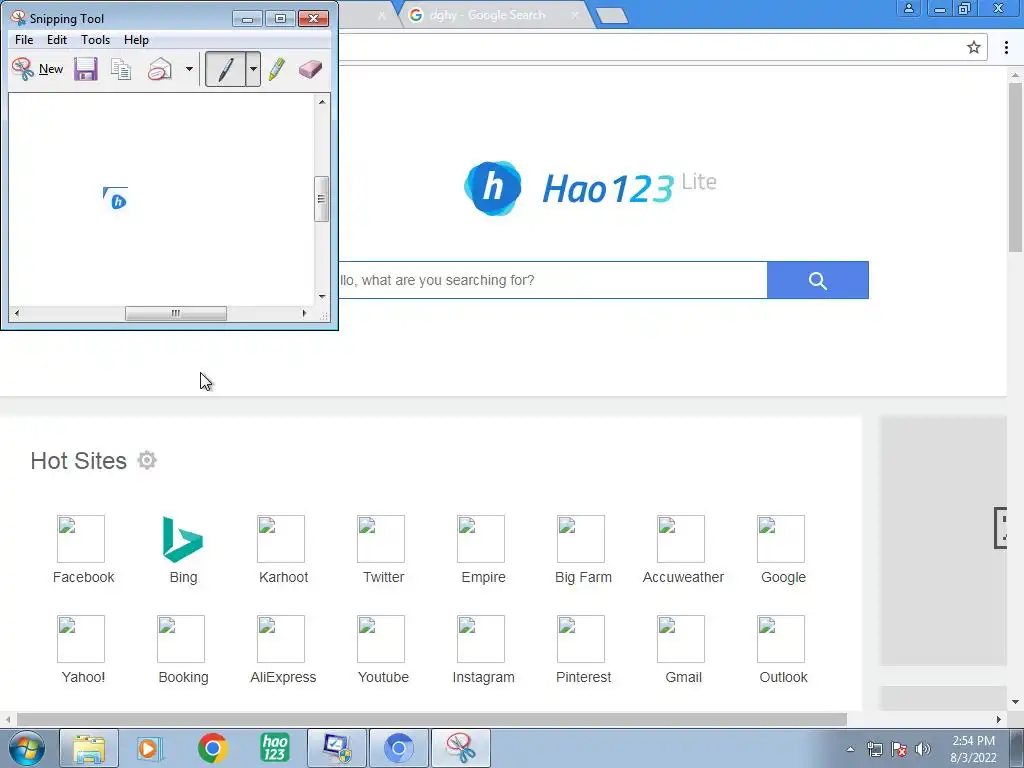
Task: Open Windows Media Player from taskbar
Action: pos(150,748)
